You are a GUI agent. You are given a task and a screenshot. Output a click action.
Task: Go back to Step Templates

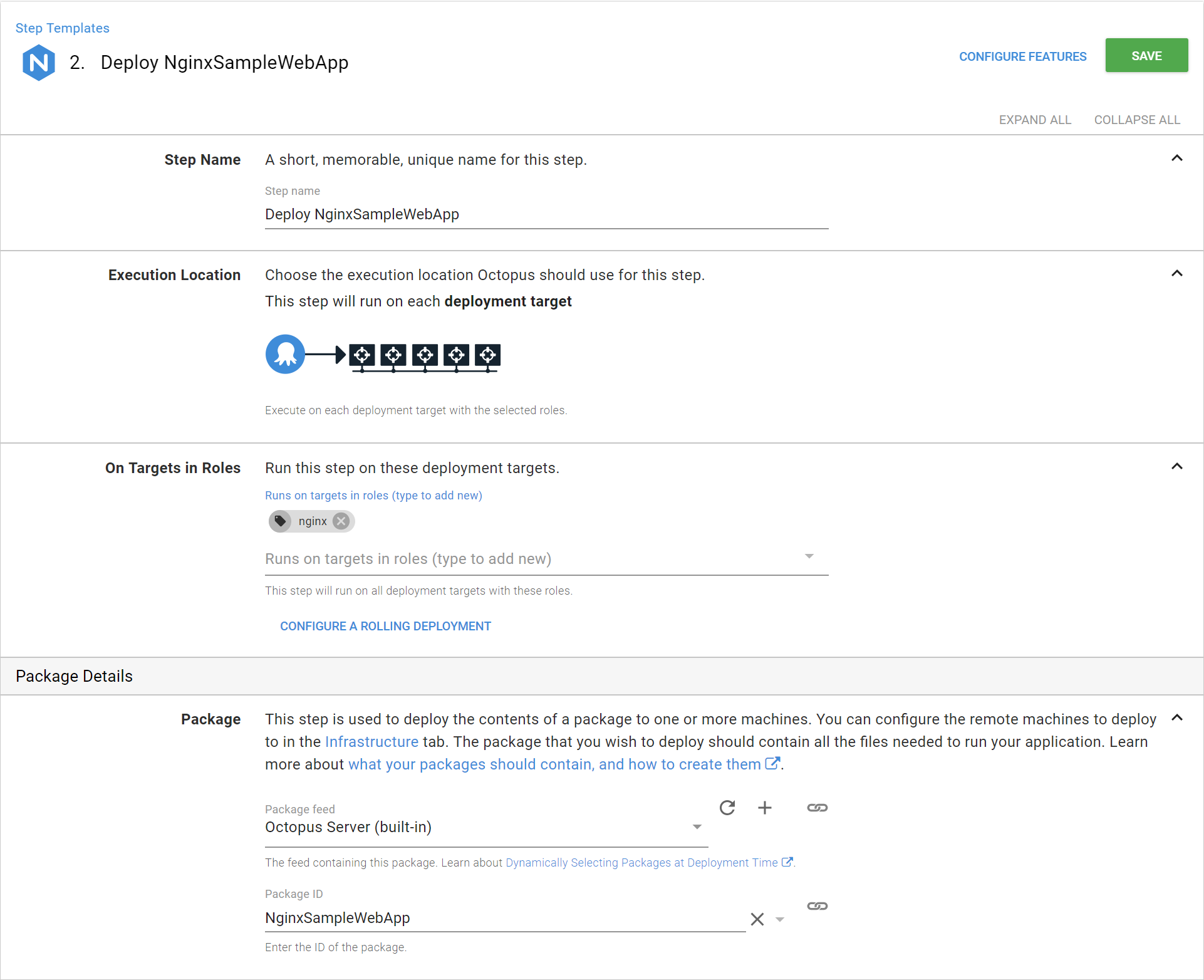[62, 28]
